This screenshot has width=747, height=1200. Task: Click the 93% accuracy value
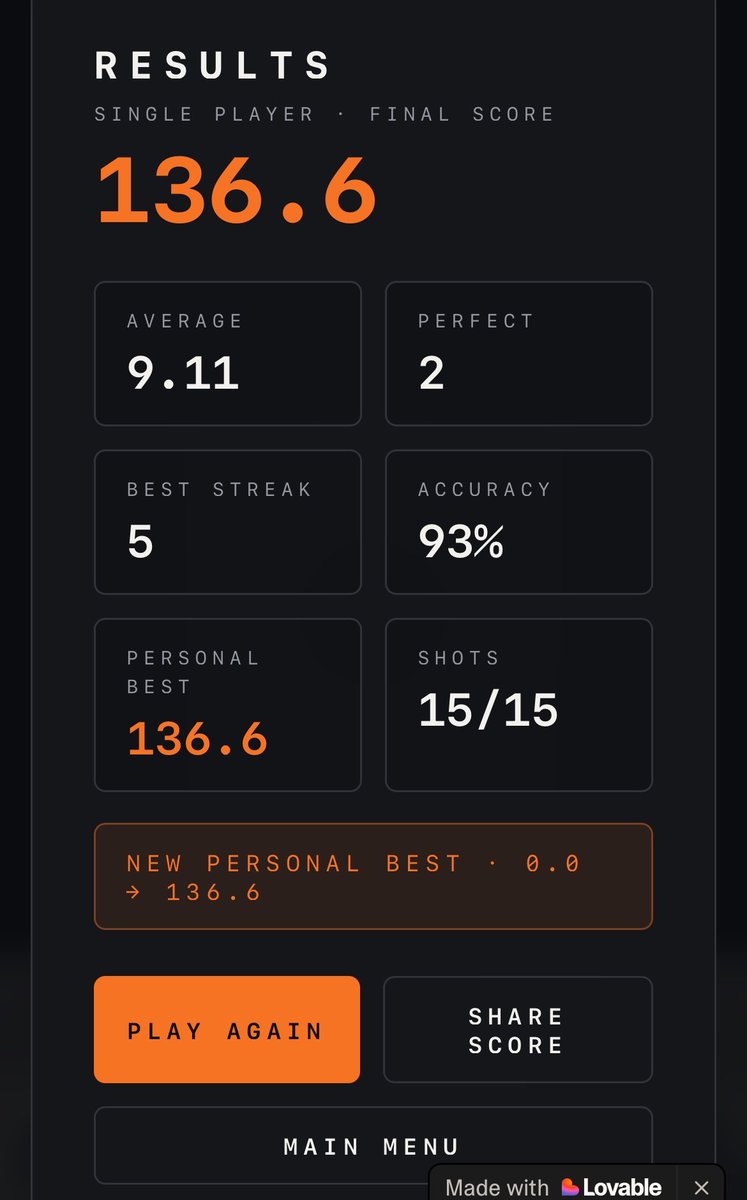coord(461,542)
